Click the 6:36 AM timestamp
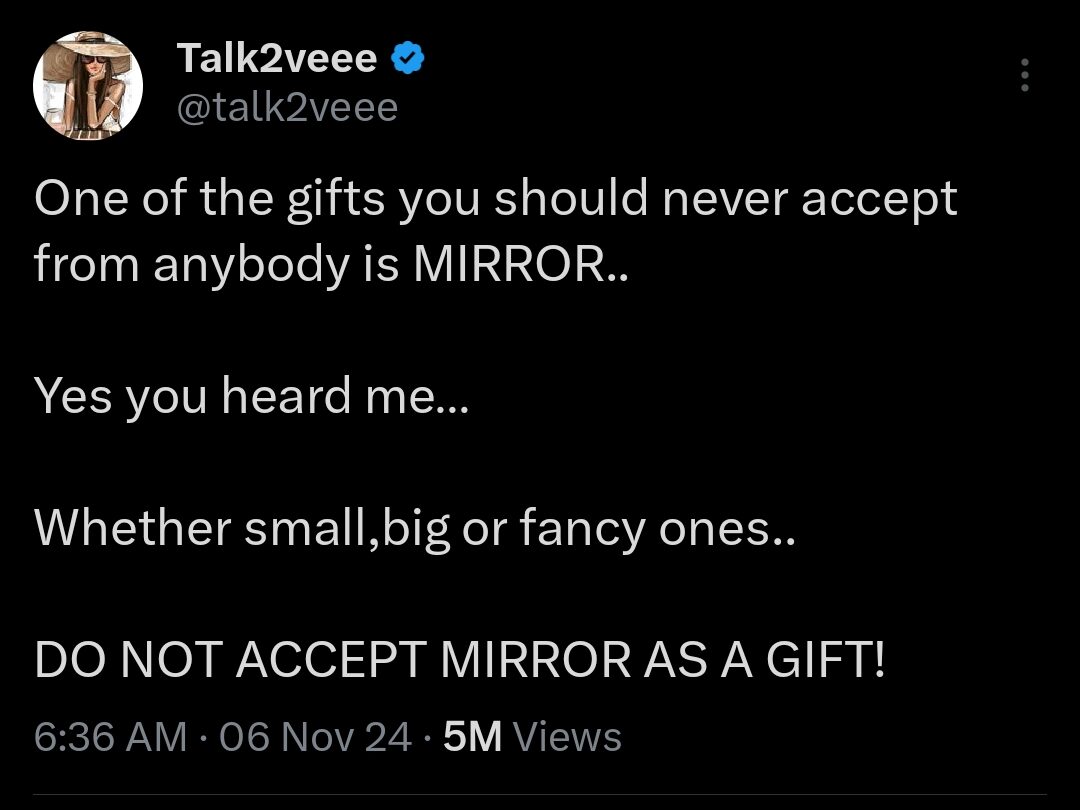1080x810 pixels. pyautogui.click(x=110, y=736)
